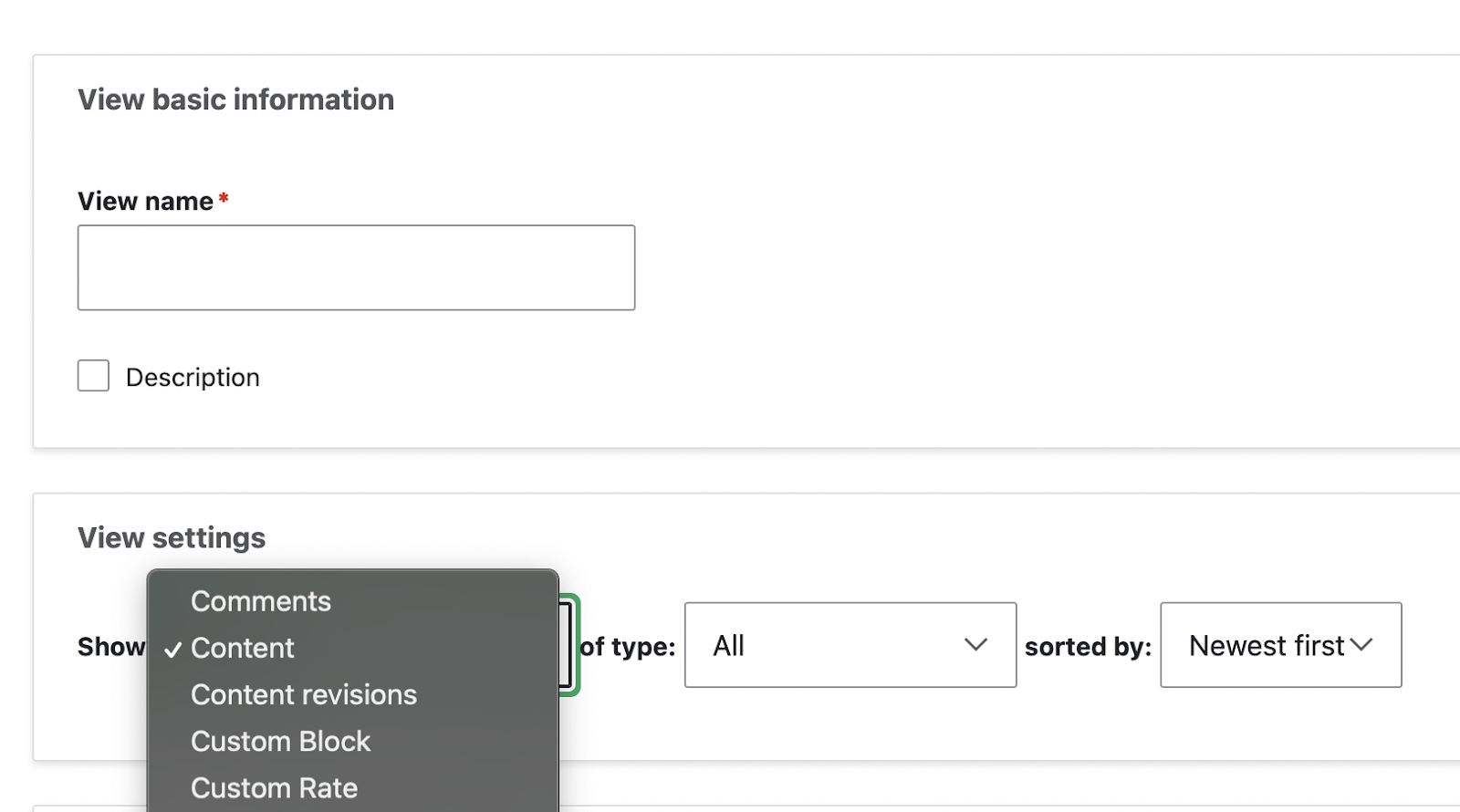
Task: Click the checkmark icon beside Content
Action: (173, 650)
